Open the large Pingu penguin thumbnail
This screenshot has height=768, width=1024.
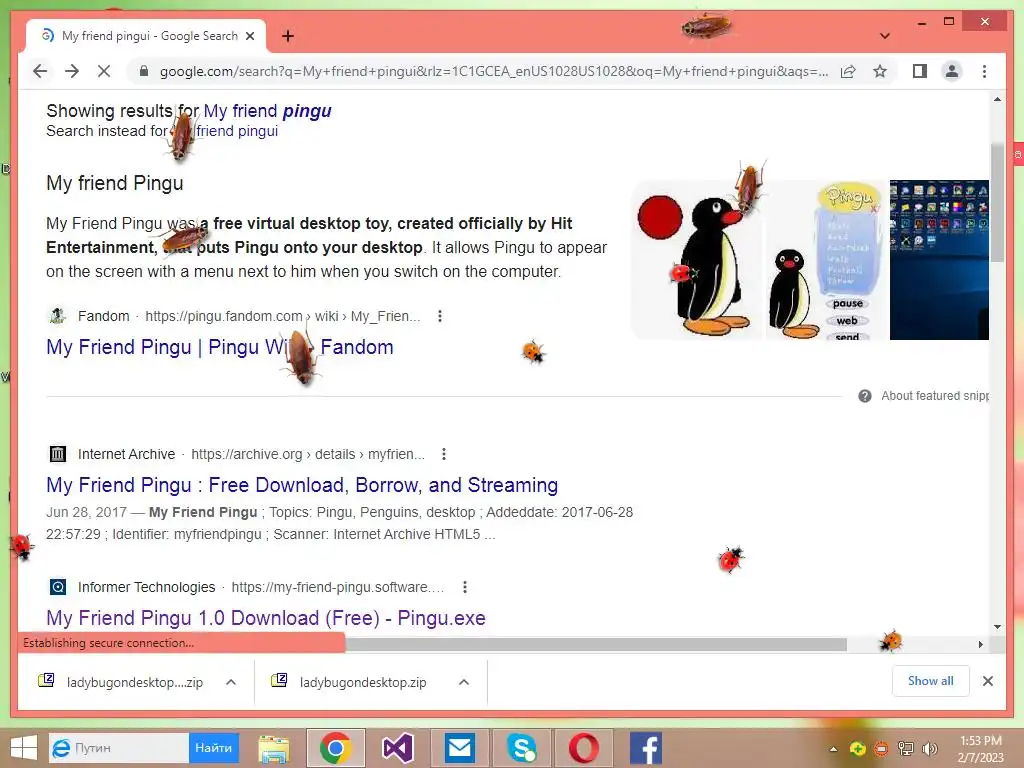(697, 260)
